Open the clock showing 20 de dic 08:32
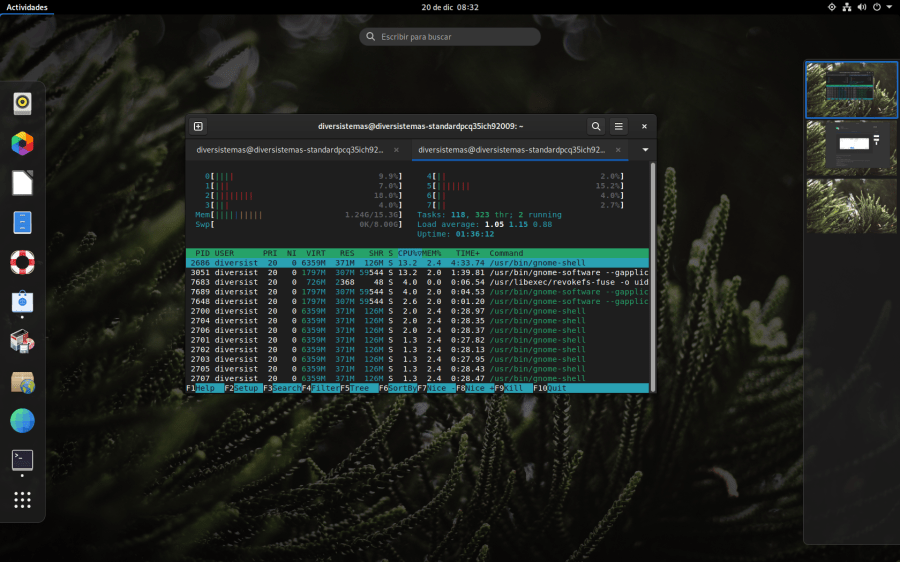 (x=450, y=7)
